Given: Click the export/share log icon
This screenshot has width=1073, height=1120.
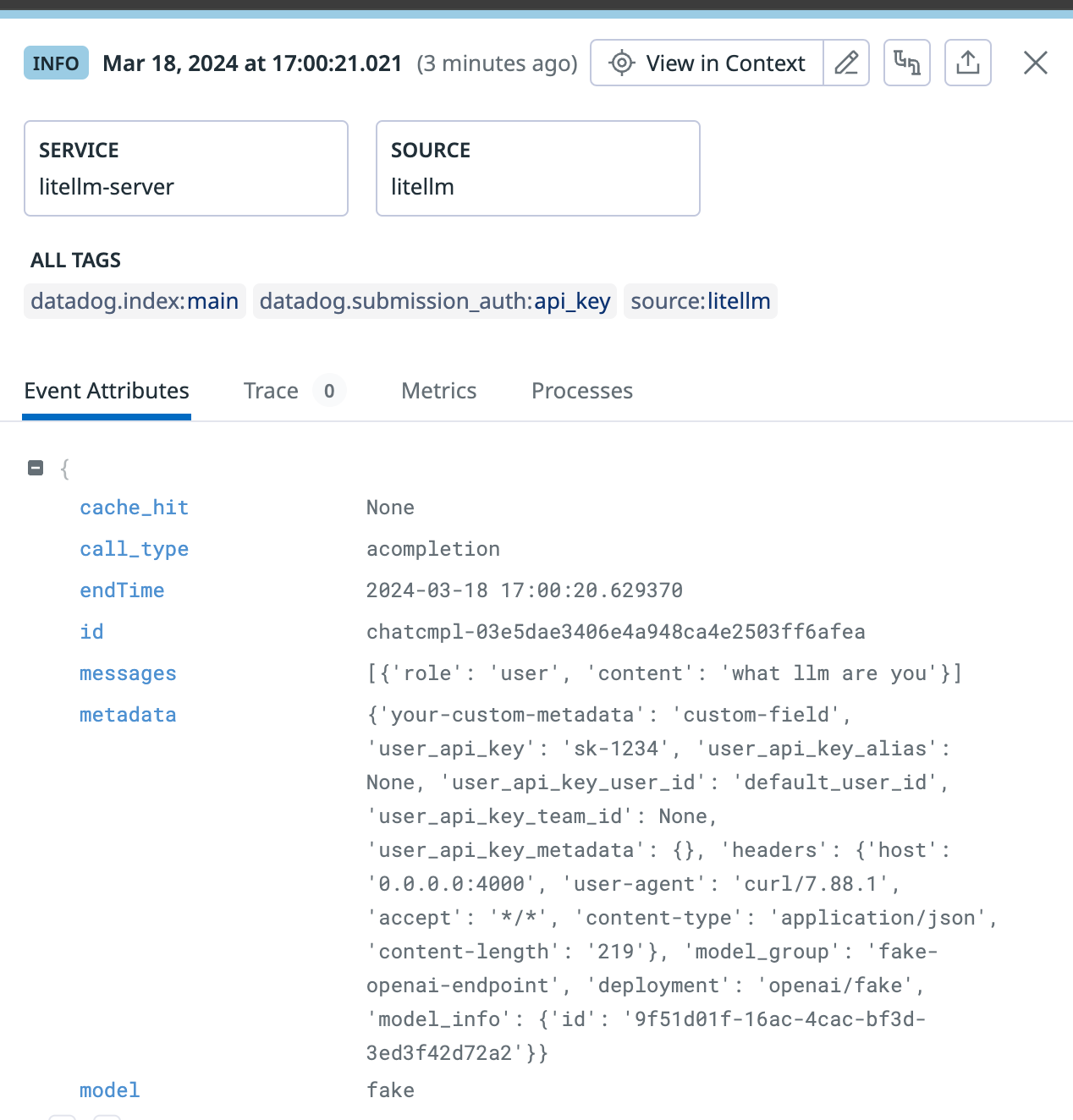Looking at the screenshot, I should (x=967, y=63).
